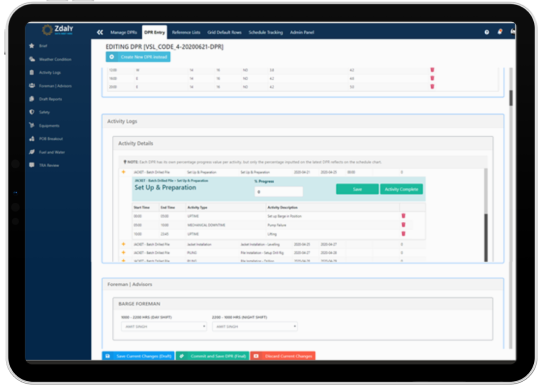Expand the Jacket Installation activity row
The height and width of the screenshot is (391, 549).
pyautogui.click(x=123, y=244)
